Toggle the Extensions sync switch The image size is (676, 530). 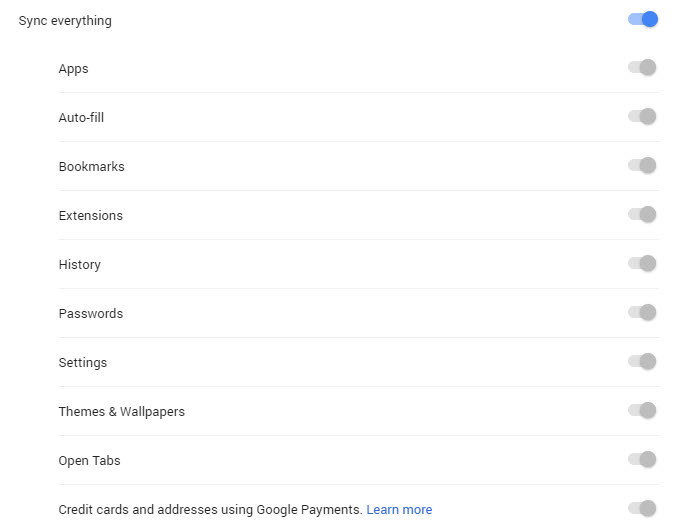642,215
